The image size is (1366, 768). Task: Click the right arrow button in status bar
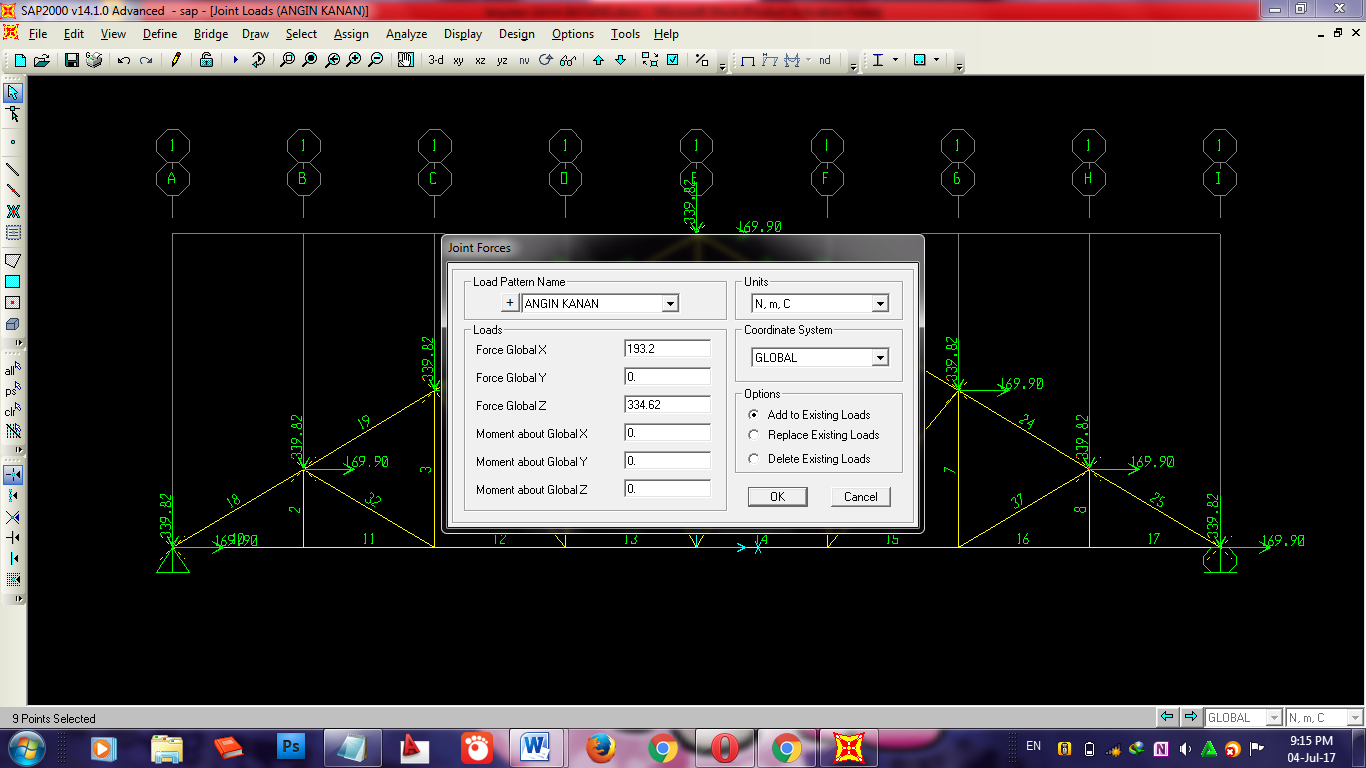tap(1190, 717)
